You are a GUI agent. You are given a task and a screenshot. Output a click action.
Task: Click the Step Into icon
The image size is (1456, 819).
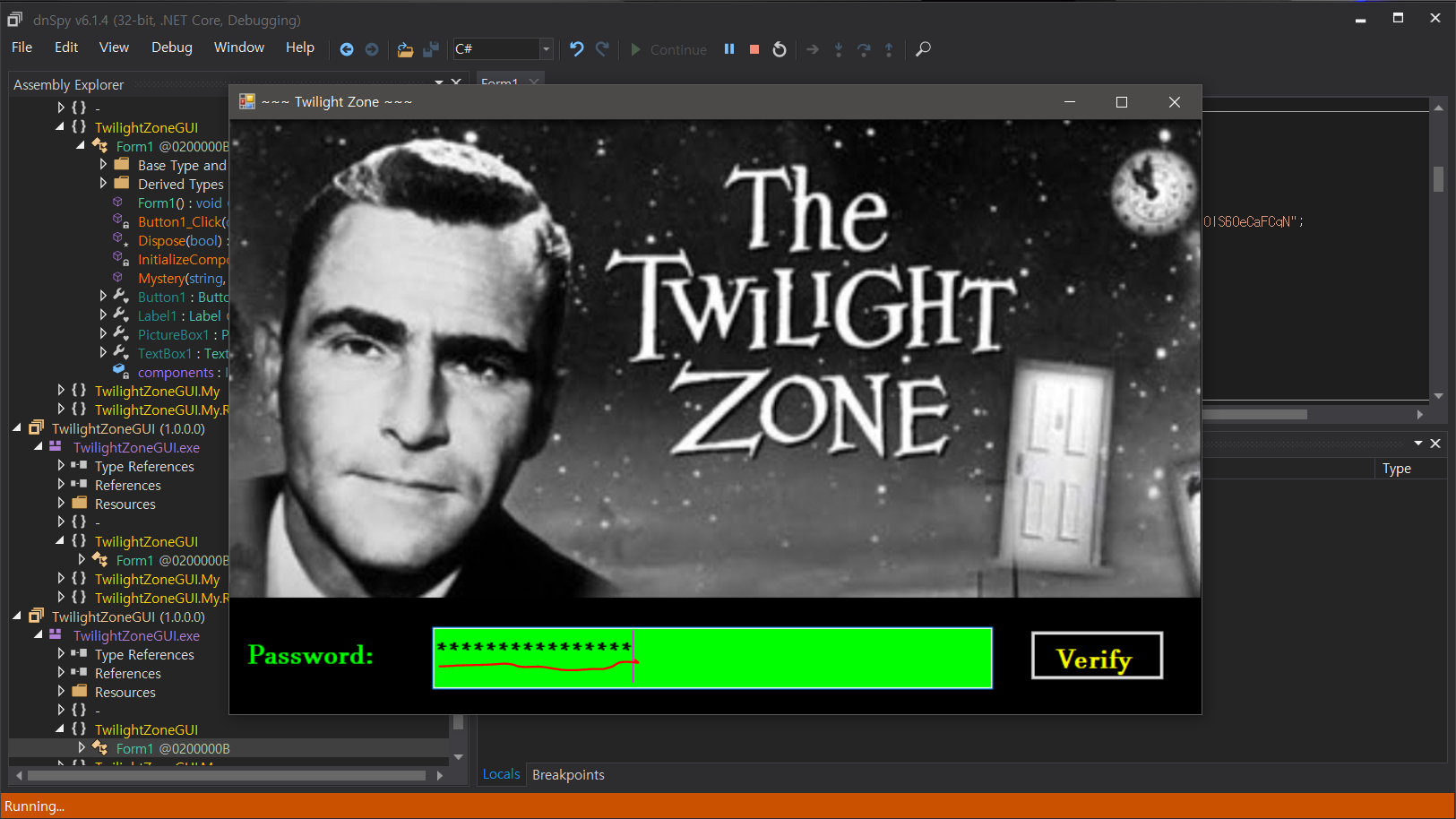(x=839, y=49)
